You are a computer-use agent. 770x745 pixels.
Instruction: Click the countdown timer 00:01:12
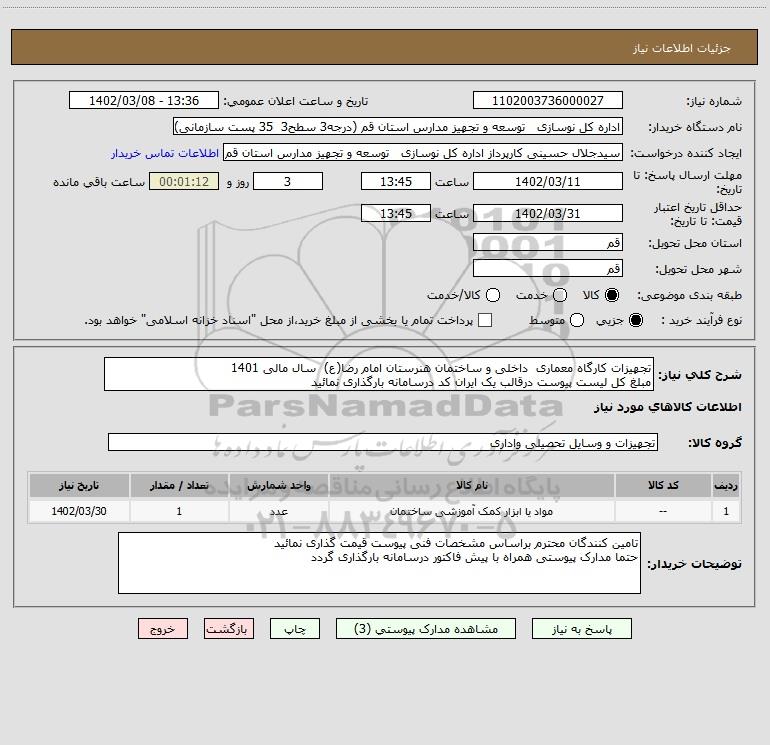click(x=184, y=181)
